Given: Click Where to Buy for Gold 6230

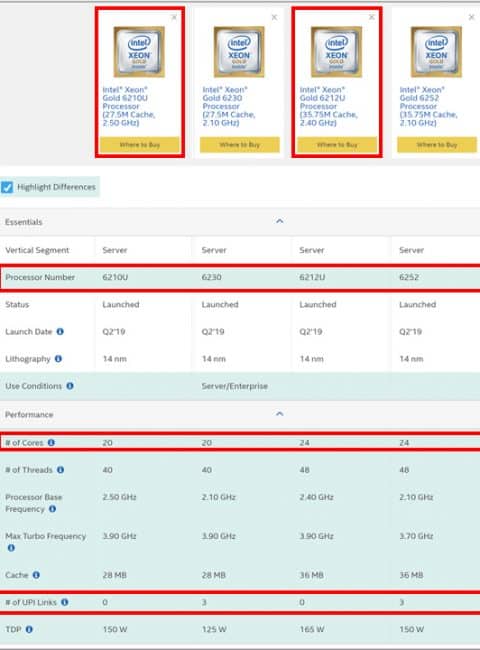Looking at the screenshot, I should click(x=240, y=145).
